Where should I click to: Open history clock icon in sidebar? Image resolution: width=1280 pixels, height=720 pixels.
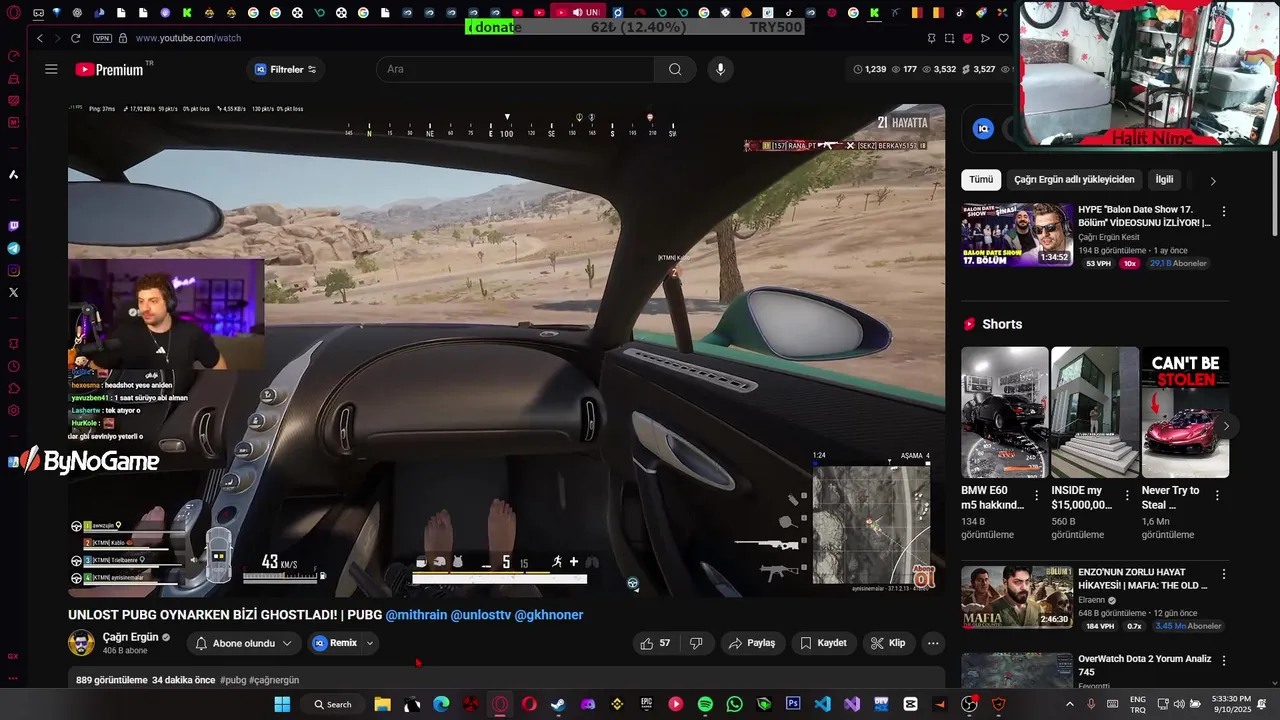pos(13,366)
